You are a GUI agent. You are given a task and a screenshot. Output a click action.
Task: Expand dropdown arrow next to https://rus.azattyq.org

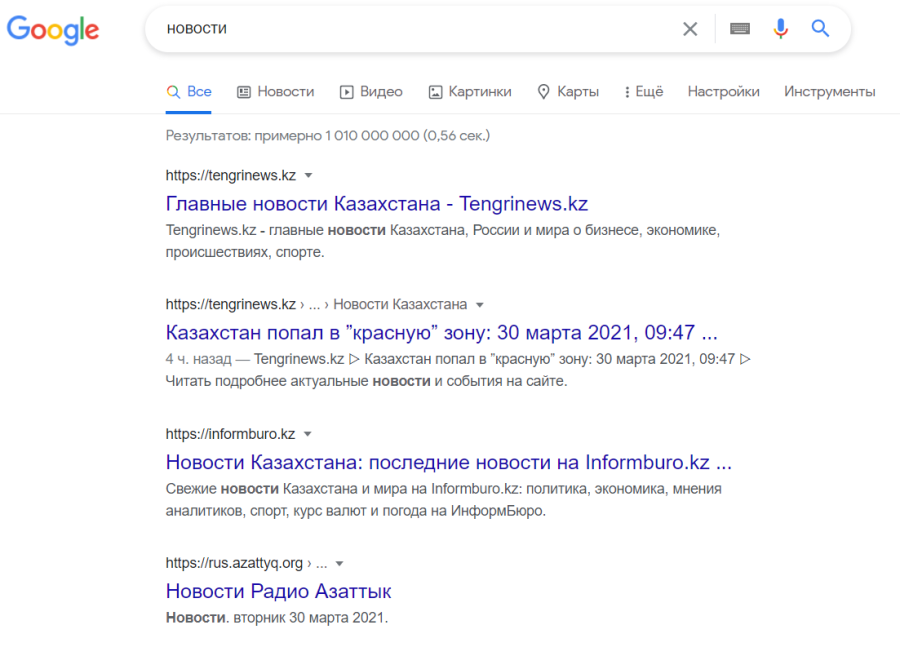click(340, 564)
